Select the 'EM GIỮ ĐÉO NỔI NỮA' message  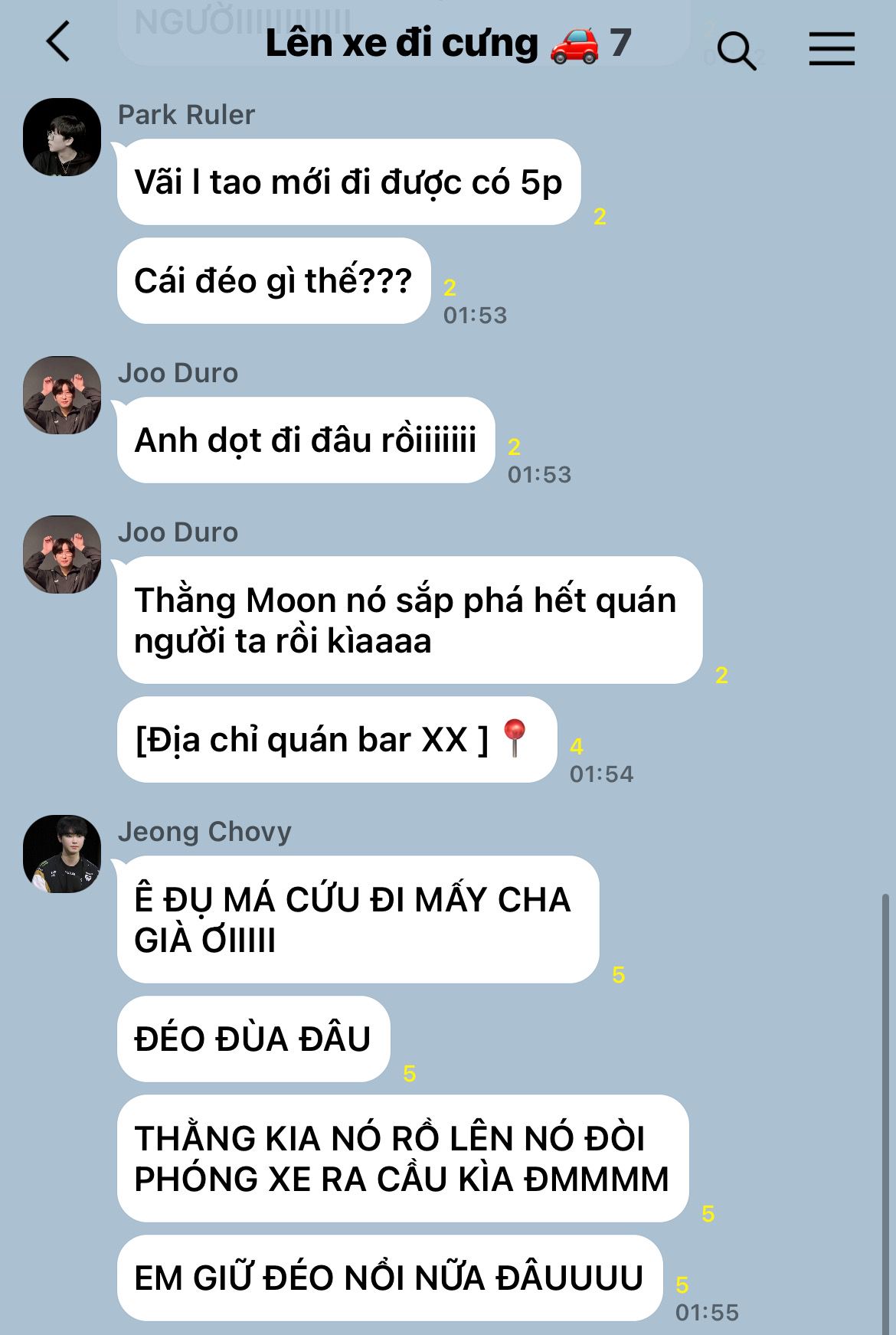point(389,1278)
